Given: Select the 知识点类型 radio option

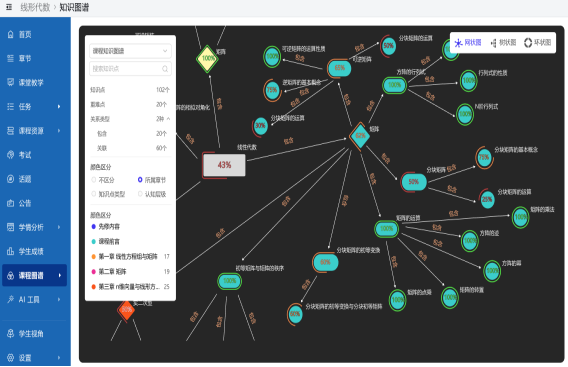Looking at the screenshot, I should point(94,194).
